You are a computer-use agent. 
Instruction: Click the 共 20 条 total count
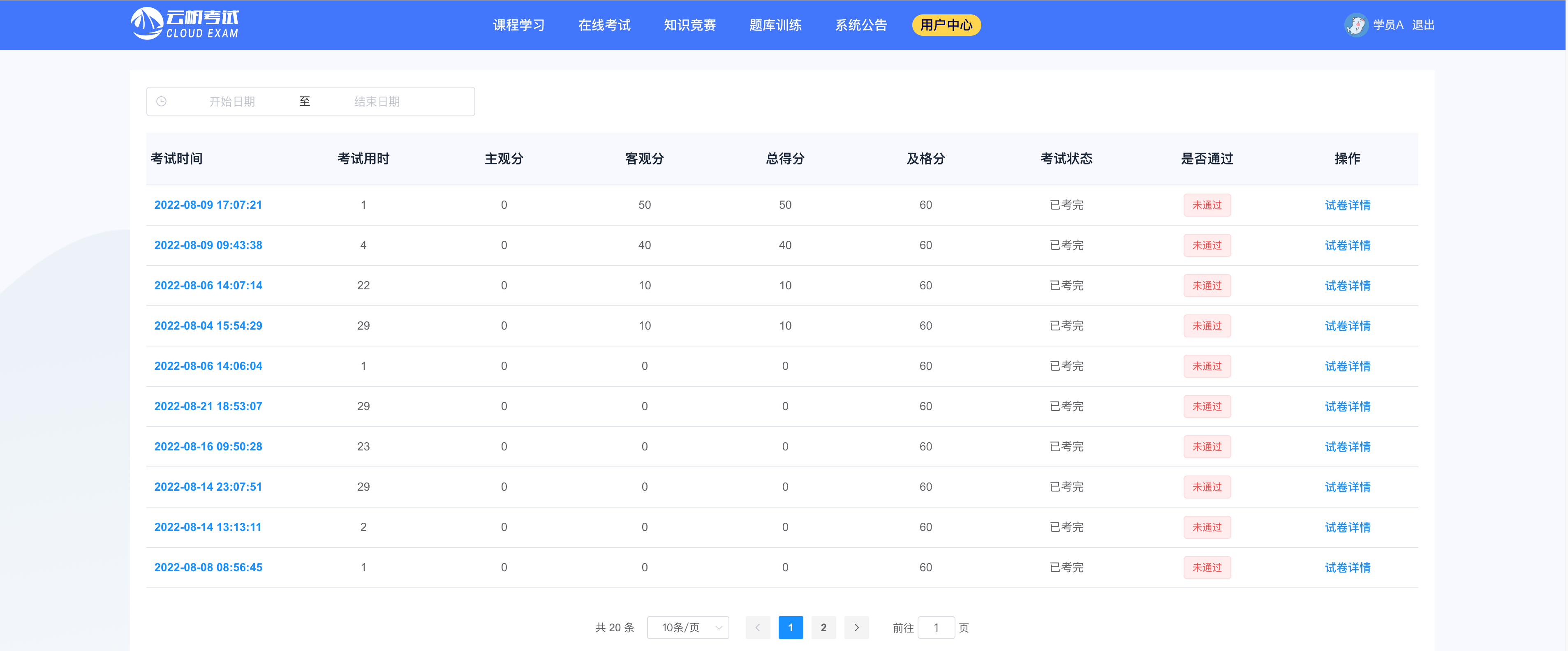(615, 627)
